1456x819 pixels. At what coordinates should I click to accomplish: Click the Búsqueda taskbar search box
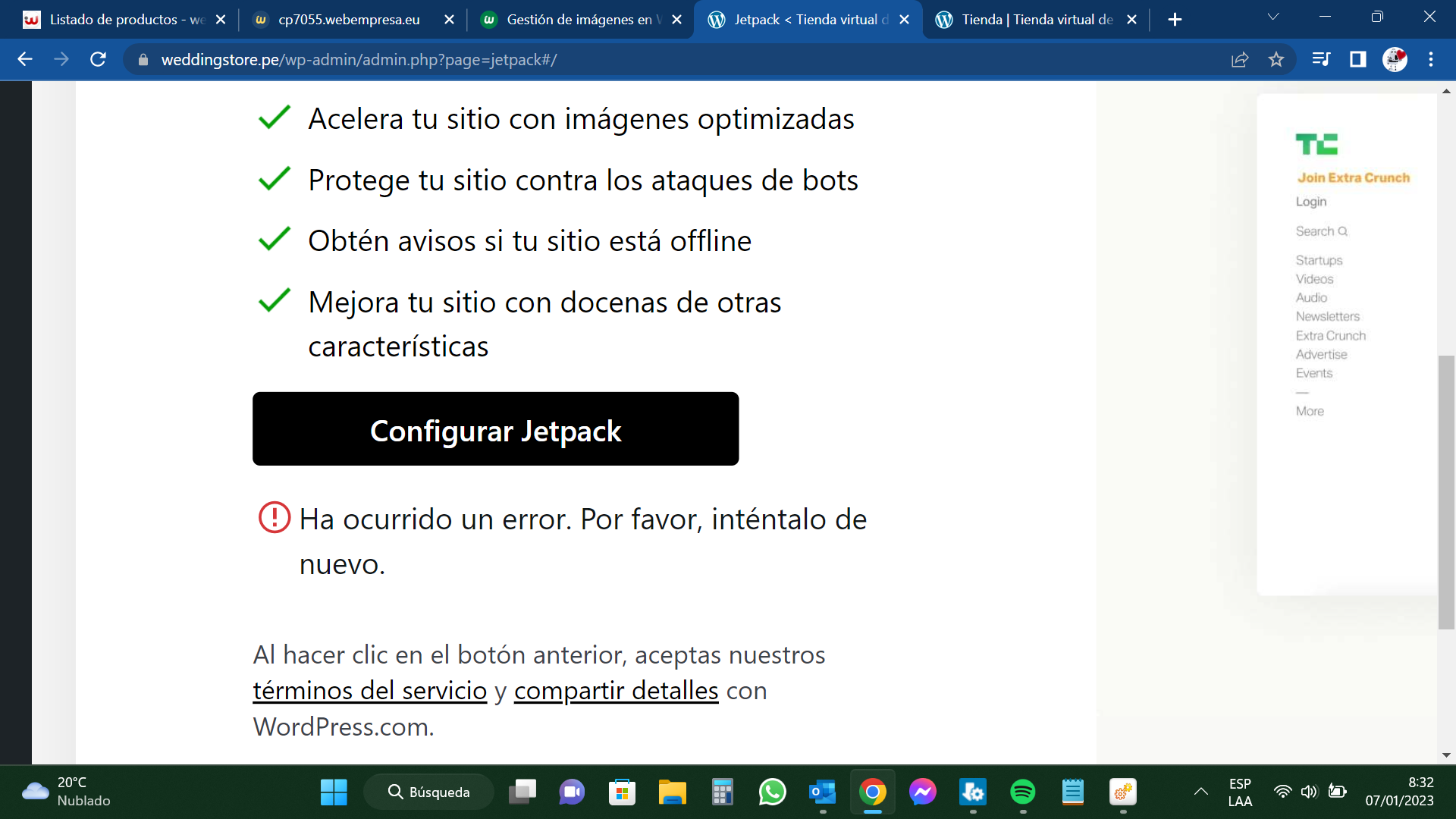coord(429,792)
